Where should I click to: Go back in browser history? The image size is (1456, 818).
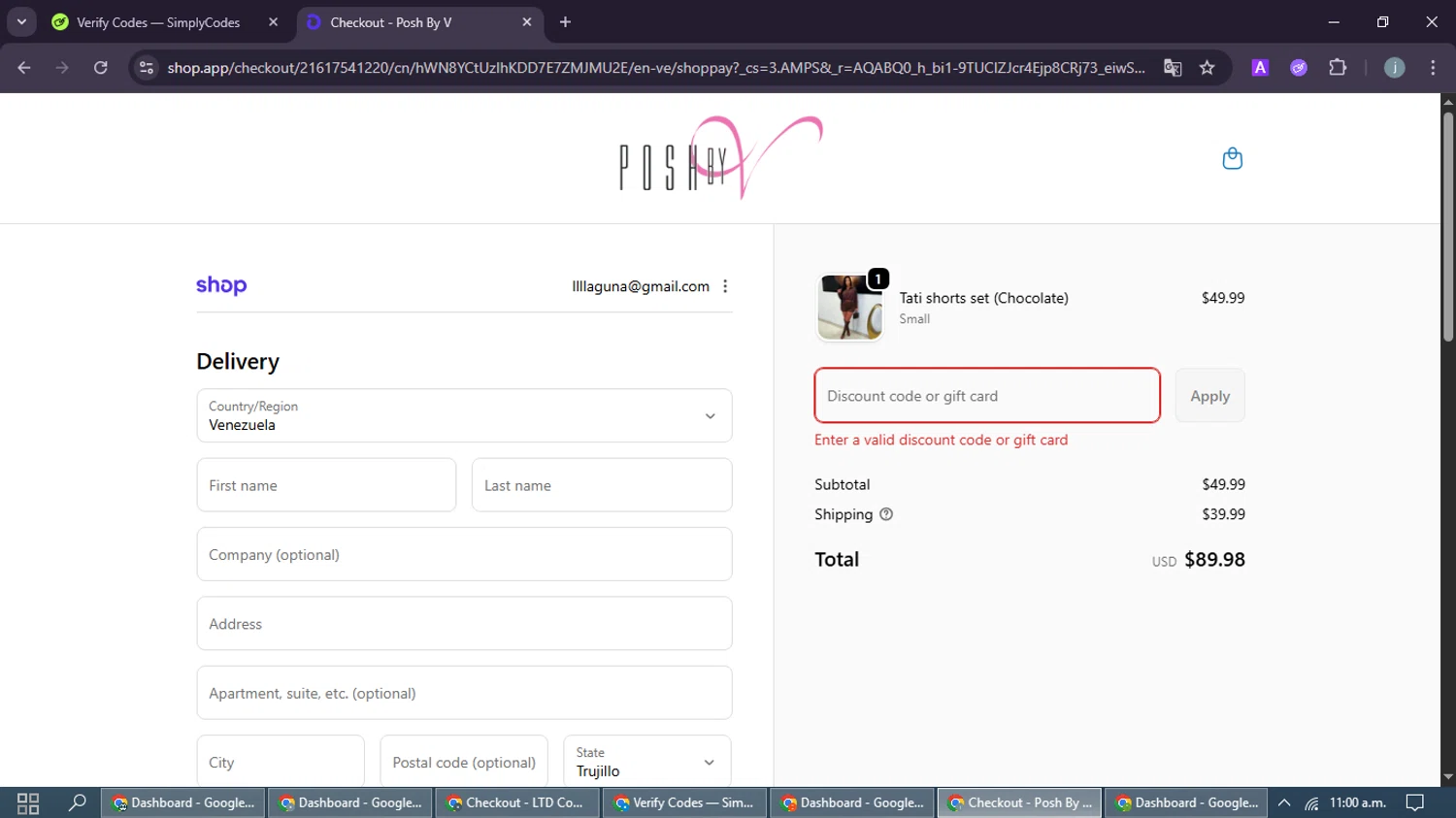[24, 67]
